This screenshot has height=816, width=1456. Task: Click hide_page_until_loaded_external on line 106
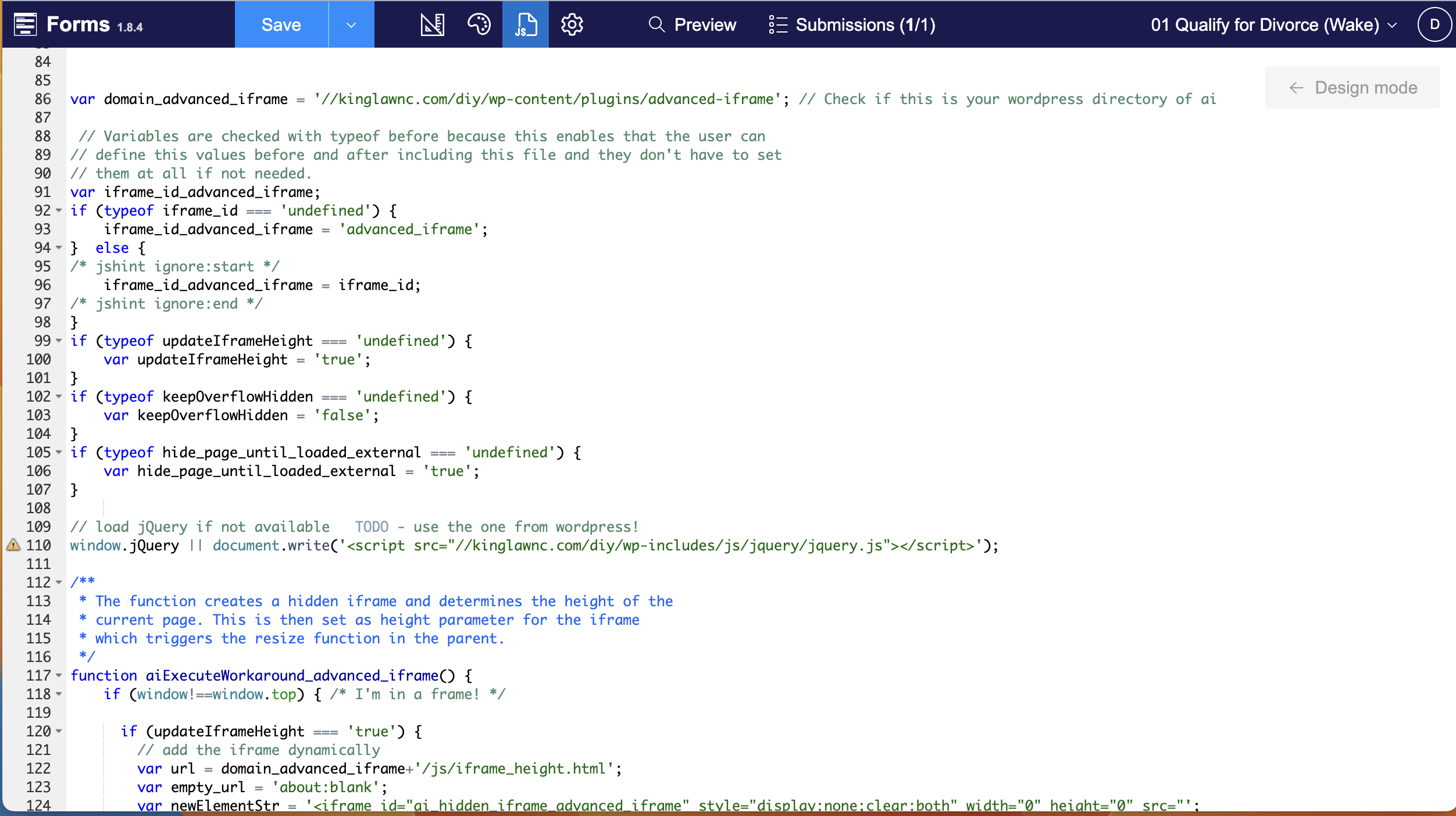click(266, 471)
